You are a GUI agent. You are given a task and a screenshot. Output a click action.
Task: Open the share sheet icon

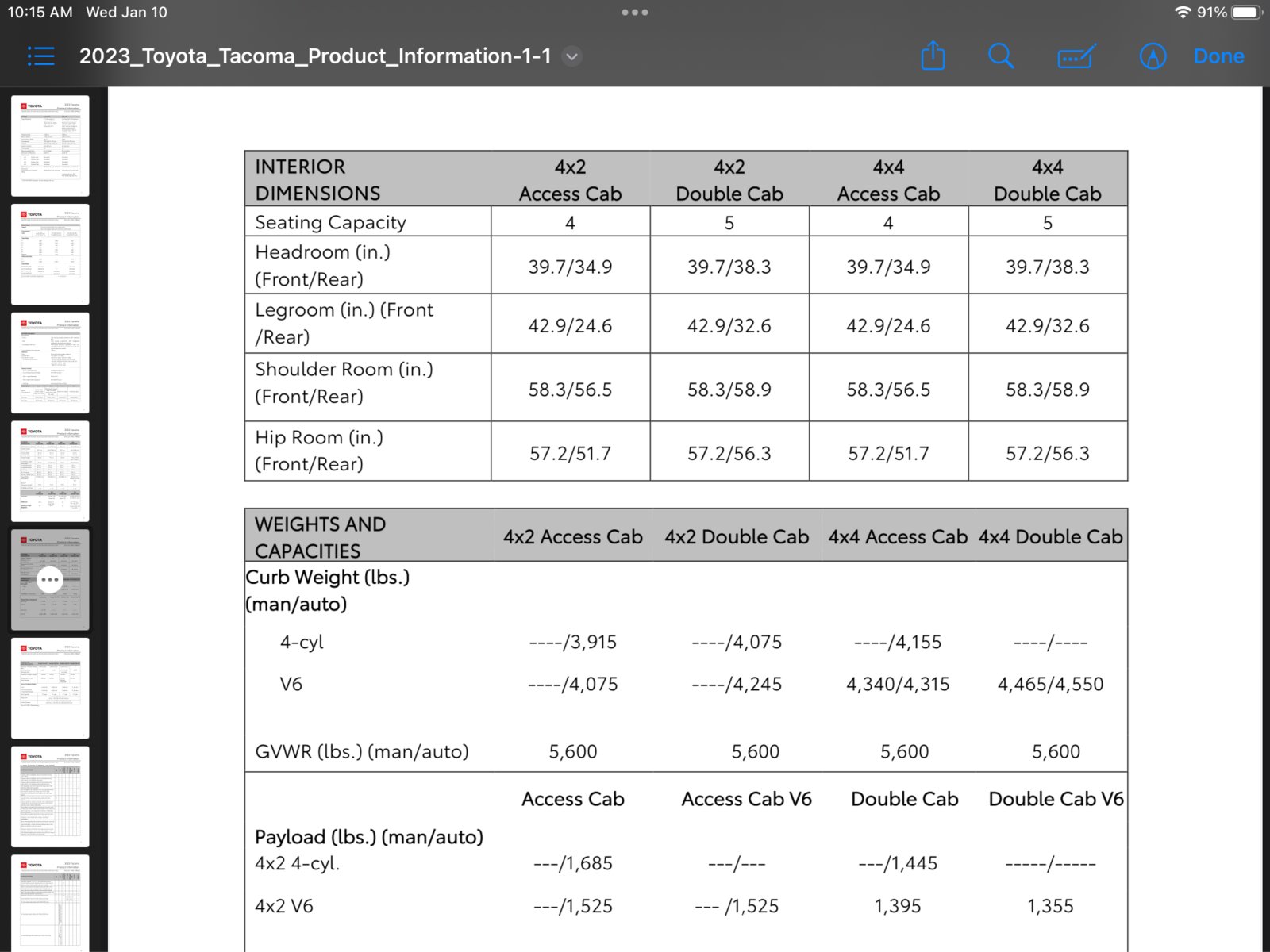click(x=933, y=56)
